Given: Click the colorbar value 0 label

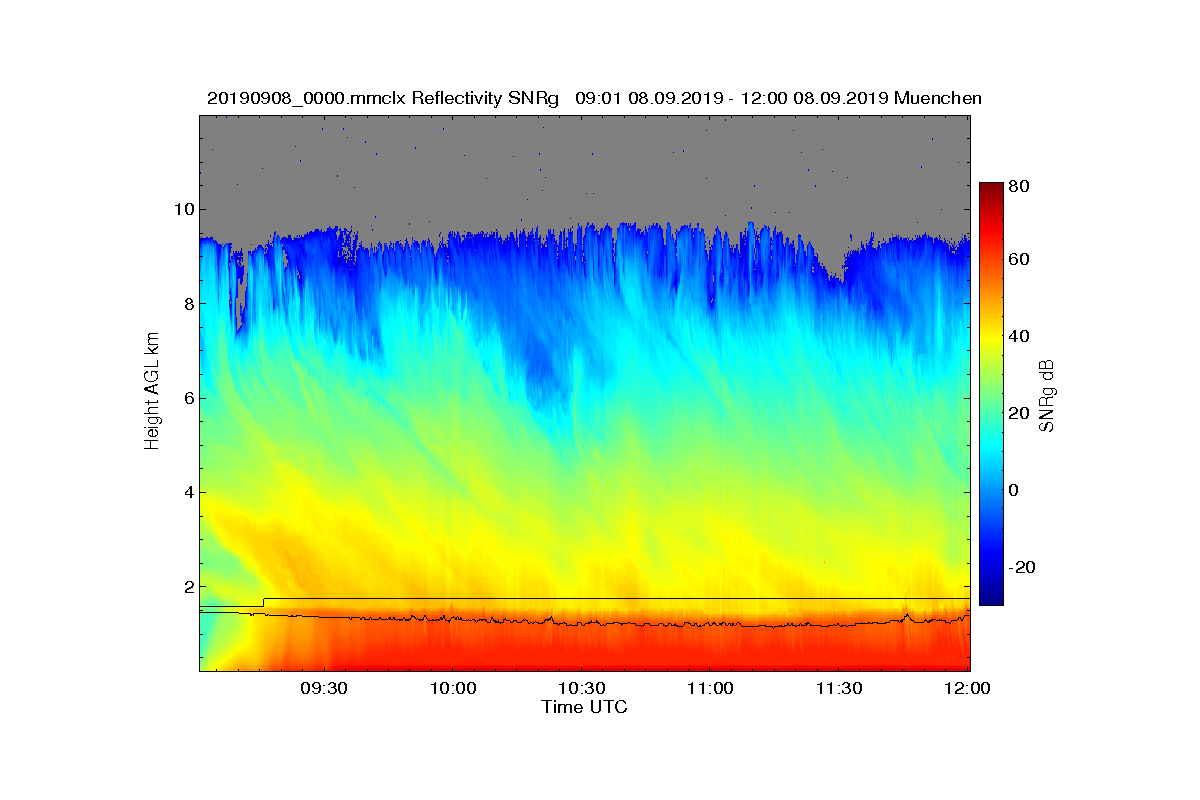Looking at the screenshot, I should click(x=1015, y=490).
